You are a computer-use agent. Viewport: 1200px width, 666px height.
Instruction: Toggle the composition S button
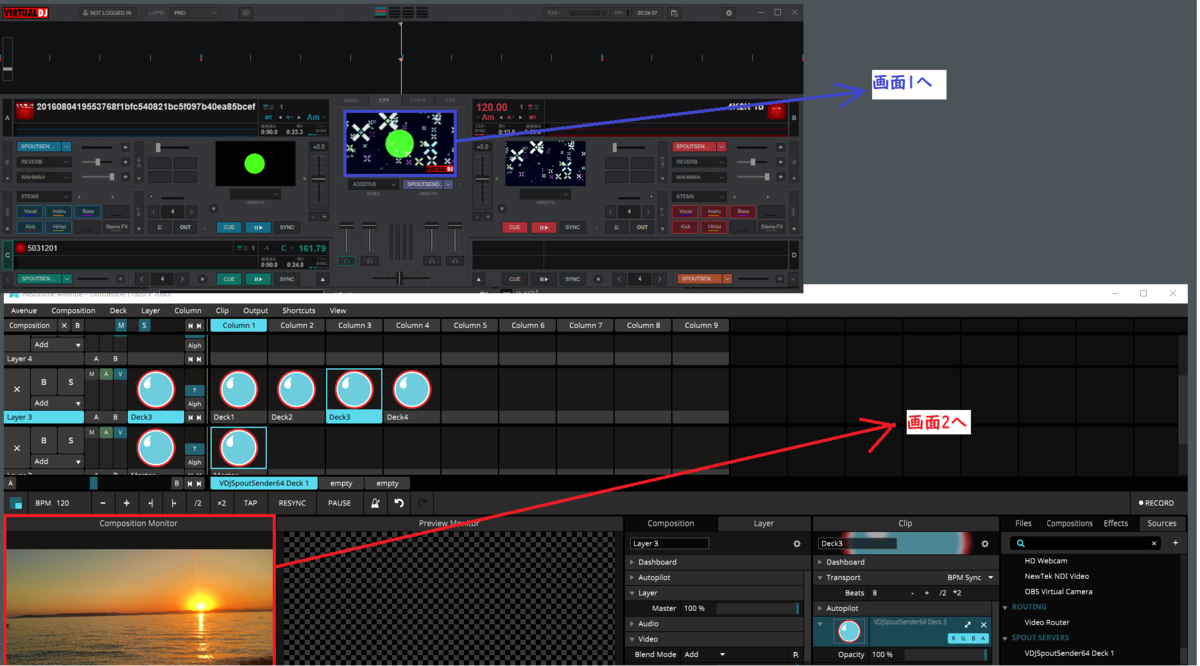click(144, 325)
